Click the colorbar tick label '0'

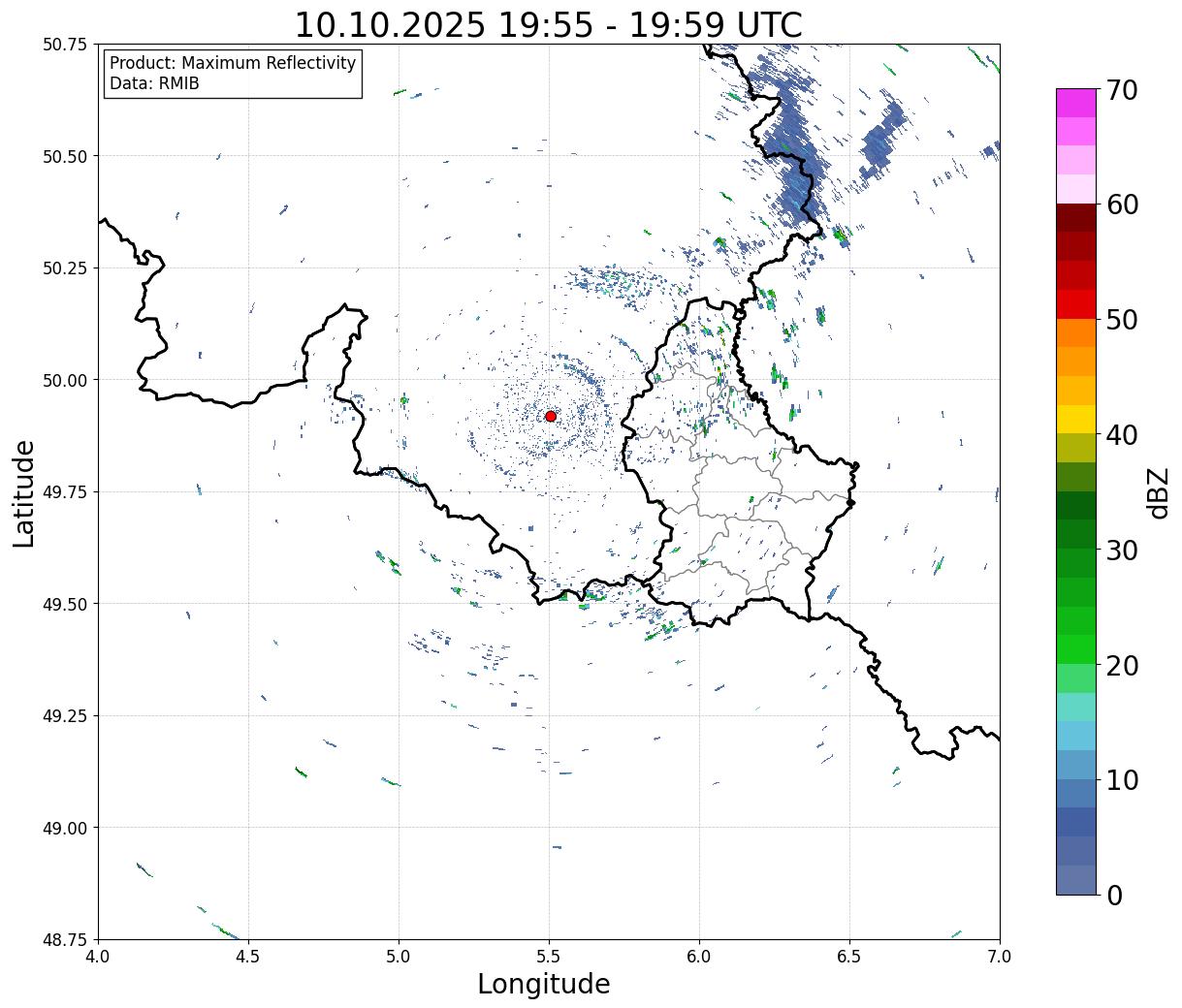(x=1114, y=896)
